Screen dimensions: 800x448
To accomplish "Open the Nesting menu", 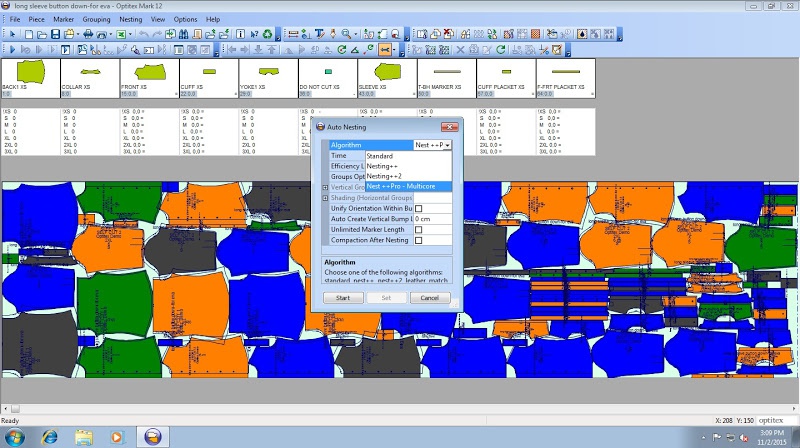I will (131, 19).
